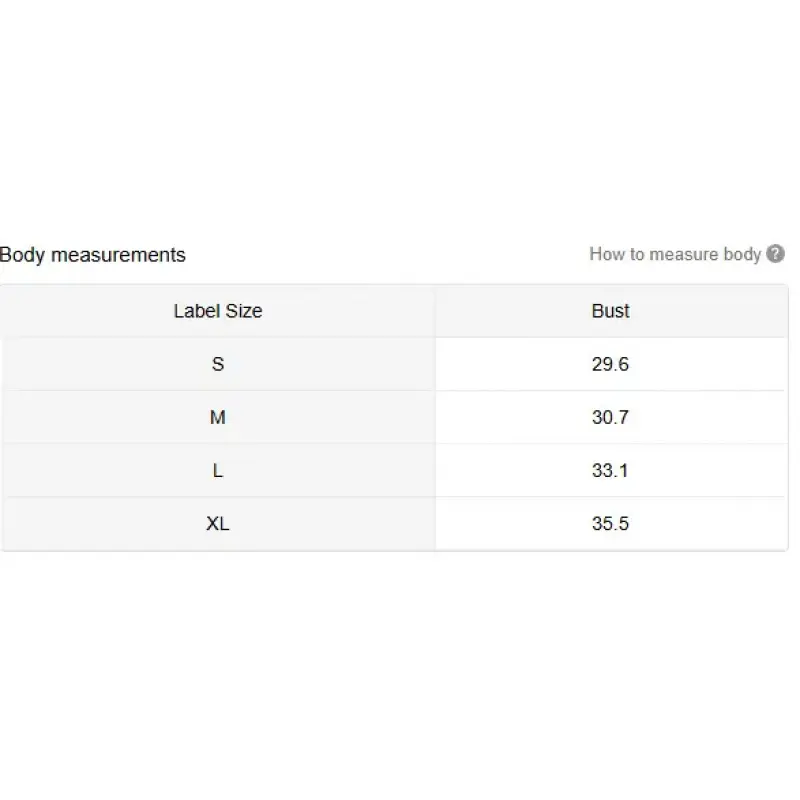This screenshot has height=800, width=800.
Task: Pick the bust measurement for size L
Action: tap(610, 470)
